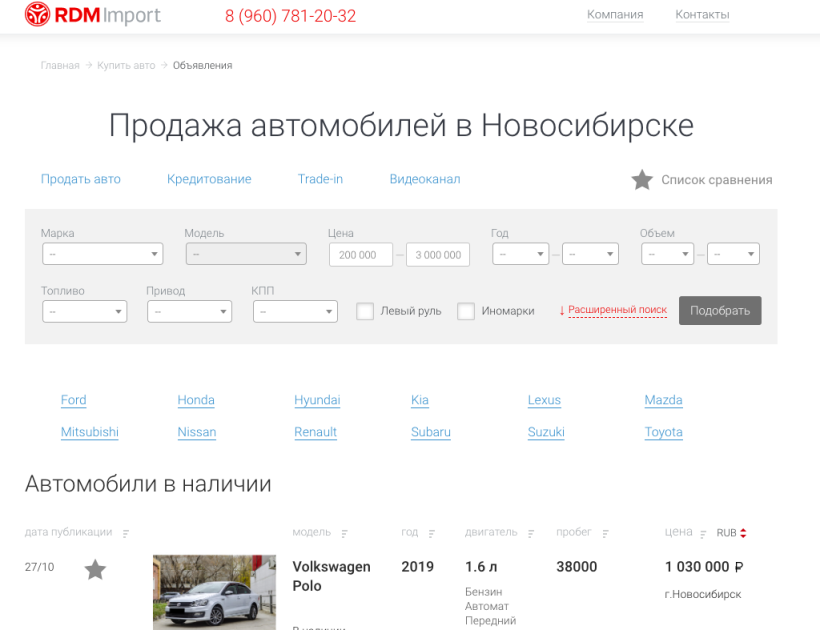Viewport: 820px width, 630px height.
Task: Click the RDM Import logo
Action: coord(93,15)
